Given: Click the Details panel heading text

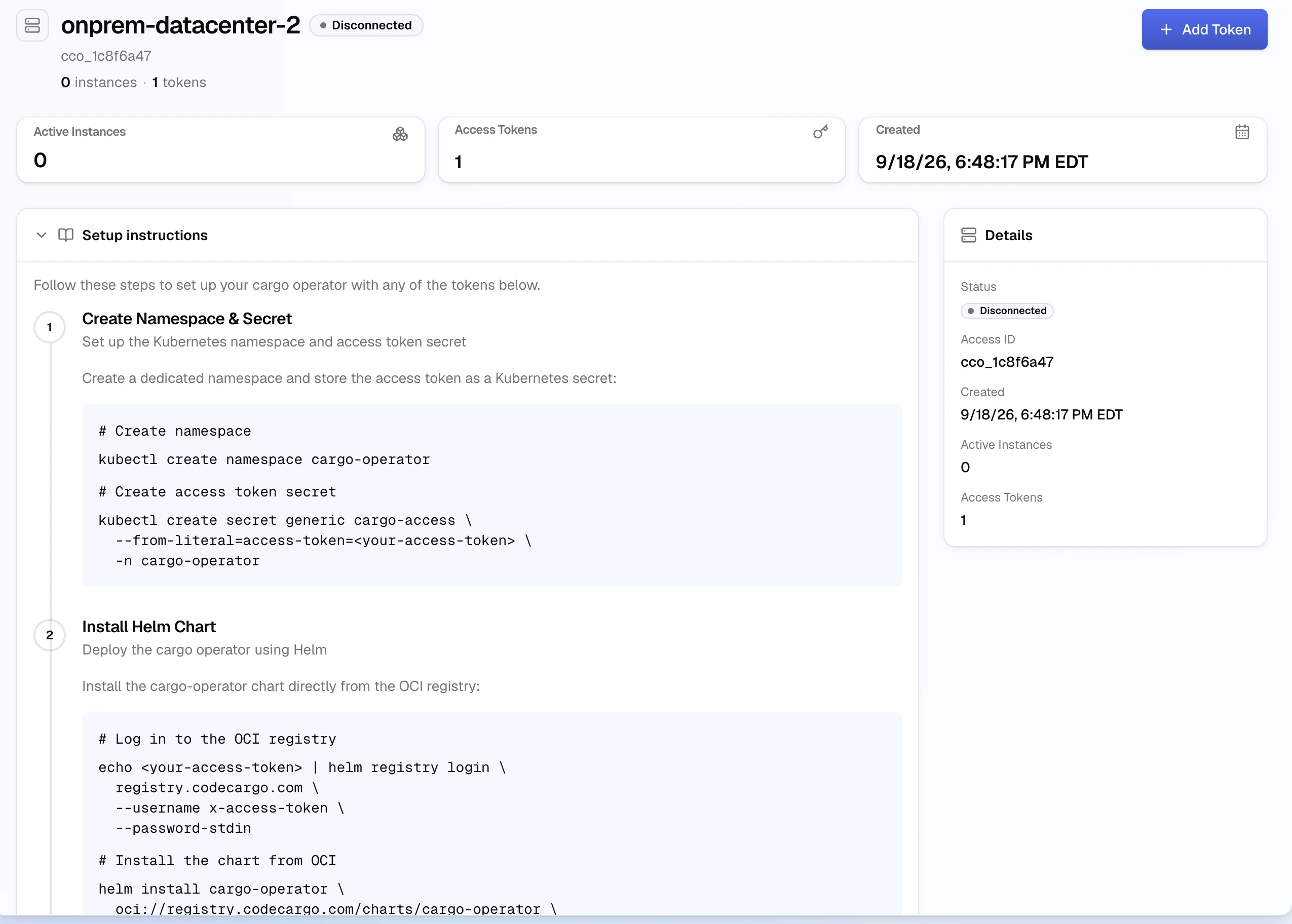Looking at the screenshot, I should (1008, 235).
